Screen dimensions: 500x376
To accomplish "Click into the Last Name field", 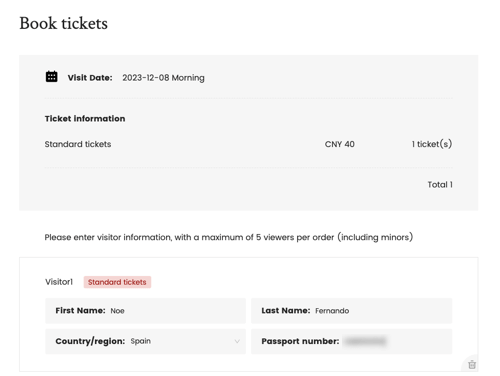I will click(x=351, y=311).
